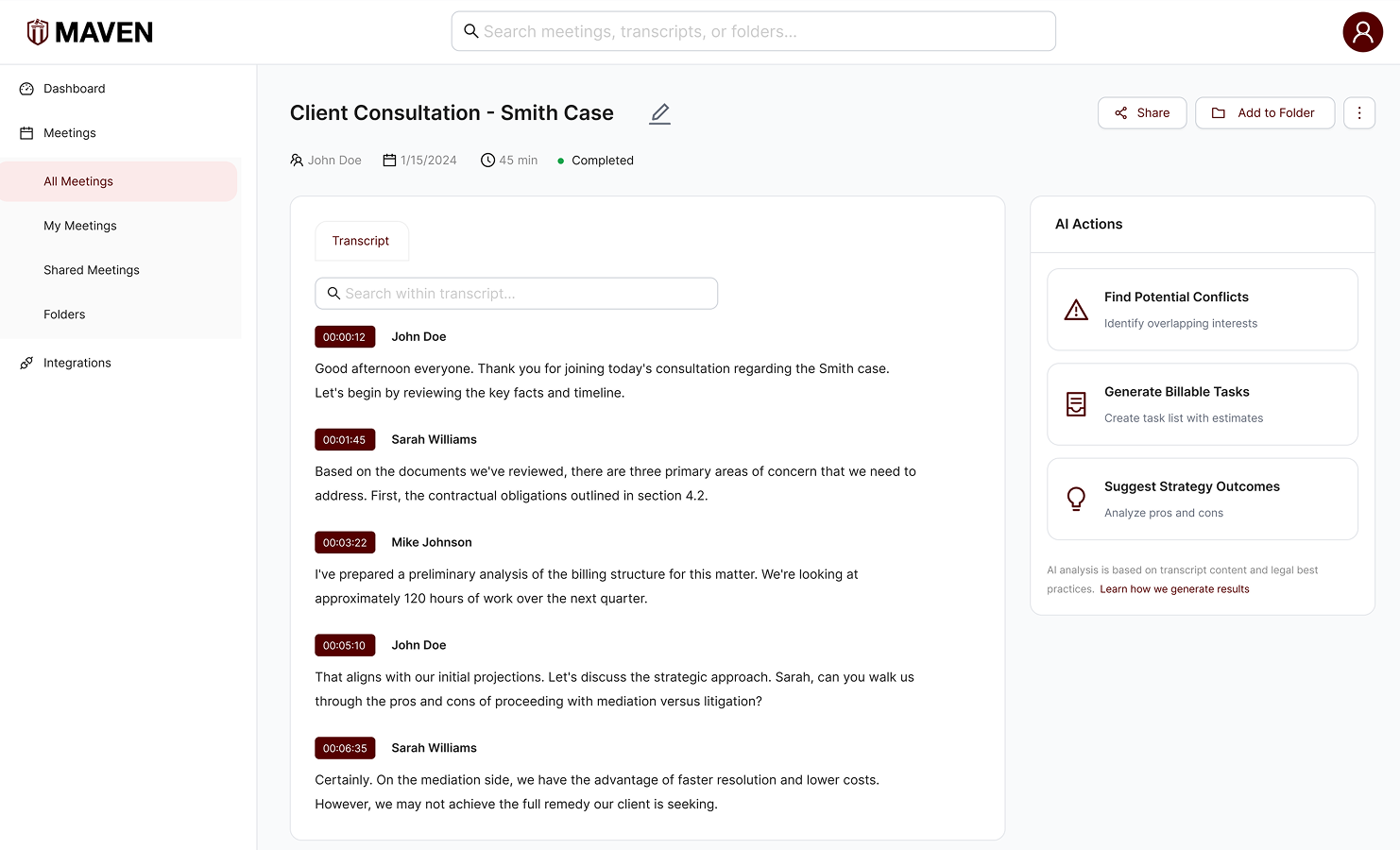Click the 00:03:22 timestamp for Mike Johnson
Screen dimensions: 1400x850
pos(344,542)
